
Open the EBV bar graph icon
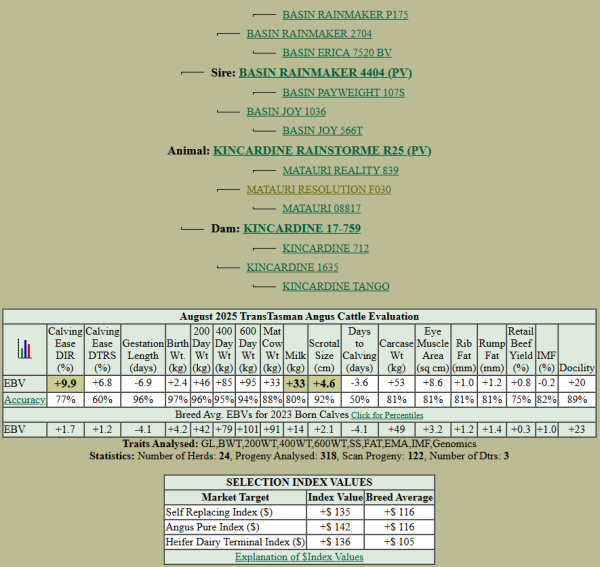[x=24, y=349]
